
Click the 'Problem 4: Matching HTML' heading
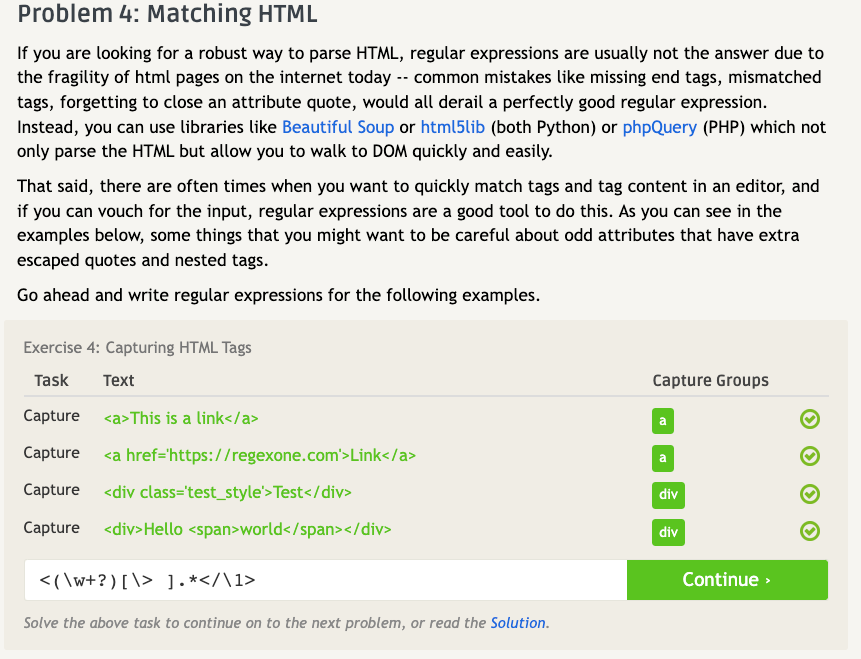pos(168,16)
